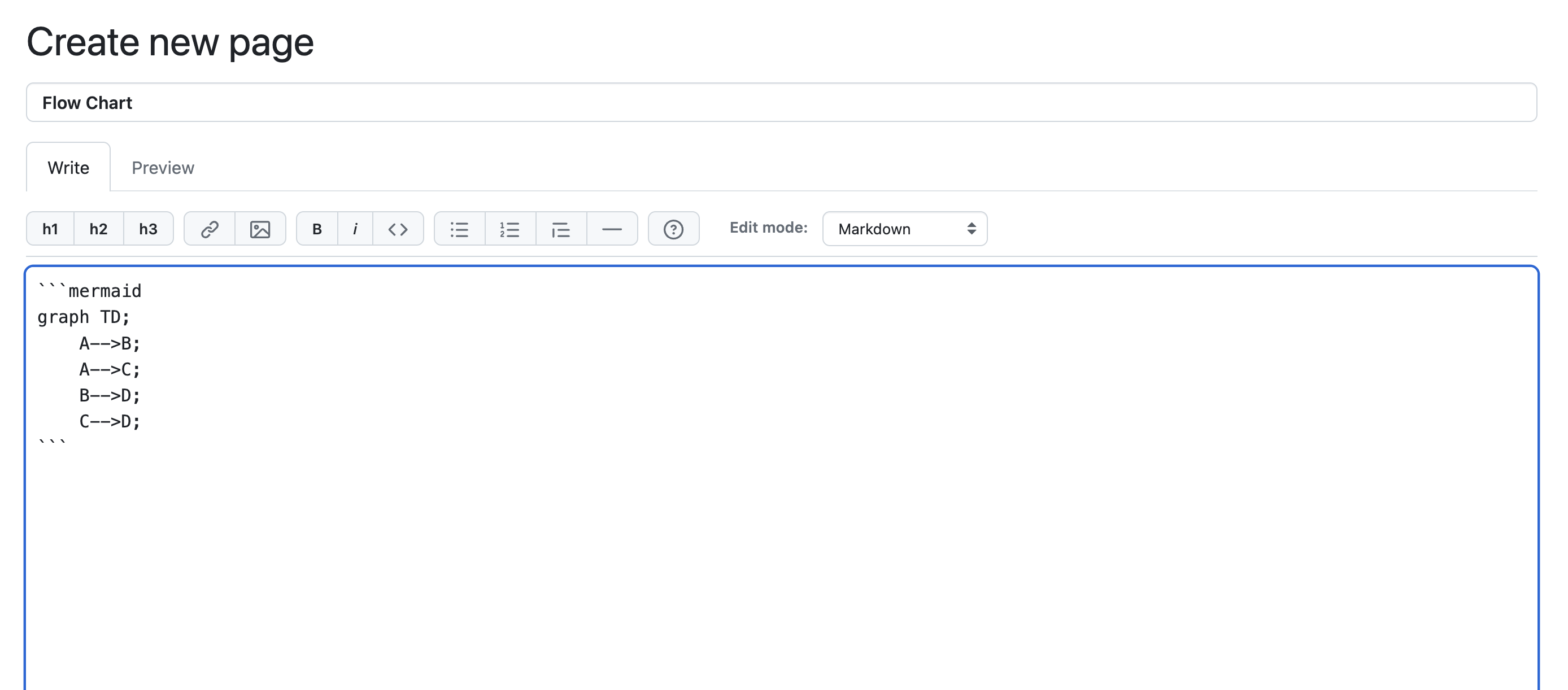Click the "B-->D;" line in the editor

(x=110, y=395)
